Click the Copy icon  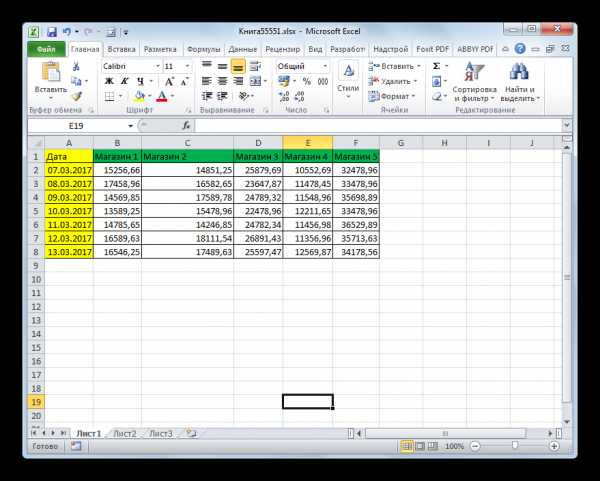coord(76,81)
